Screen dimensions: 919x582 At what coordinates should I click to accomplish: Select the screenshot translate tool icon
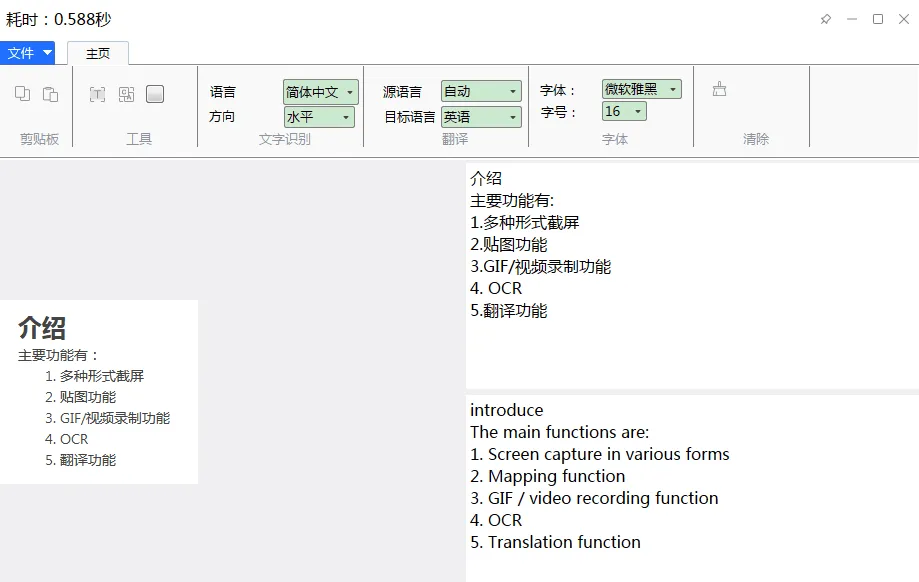click(125, 93)
